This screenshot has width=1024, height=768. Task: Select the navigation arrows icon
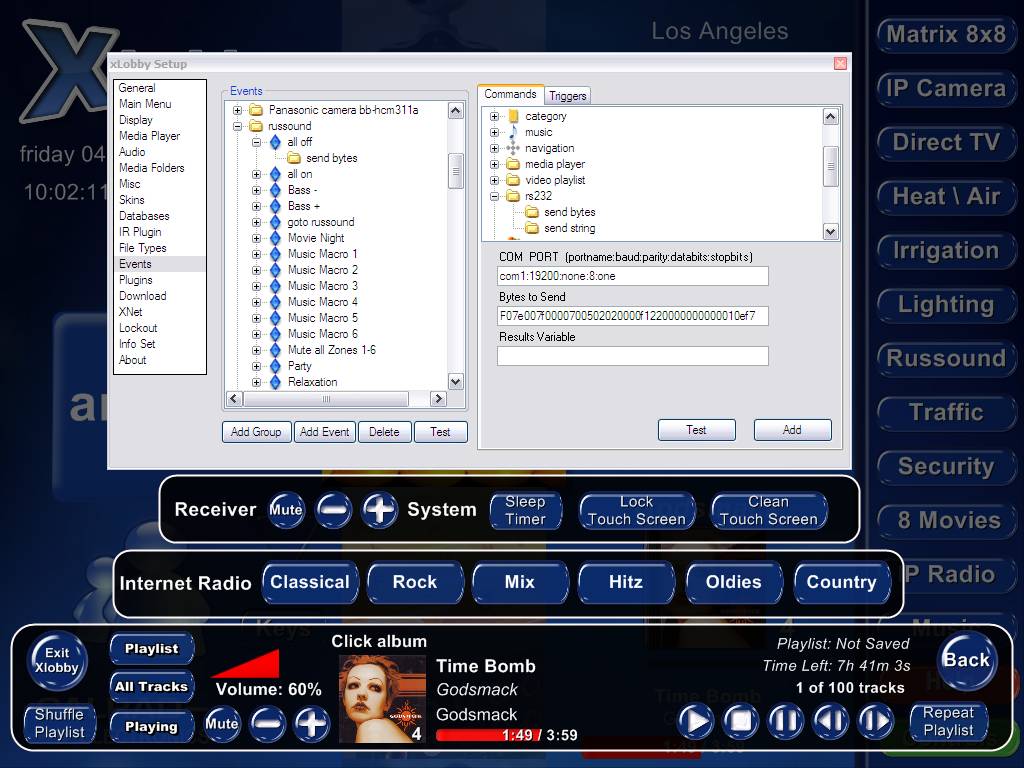(x=513, y=148)
